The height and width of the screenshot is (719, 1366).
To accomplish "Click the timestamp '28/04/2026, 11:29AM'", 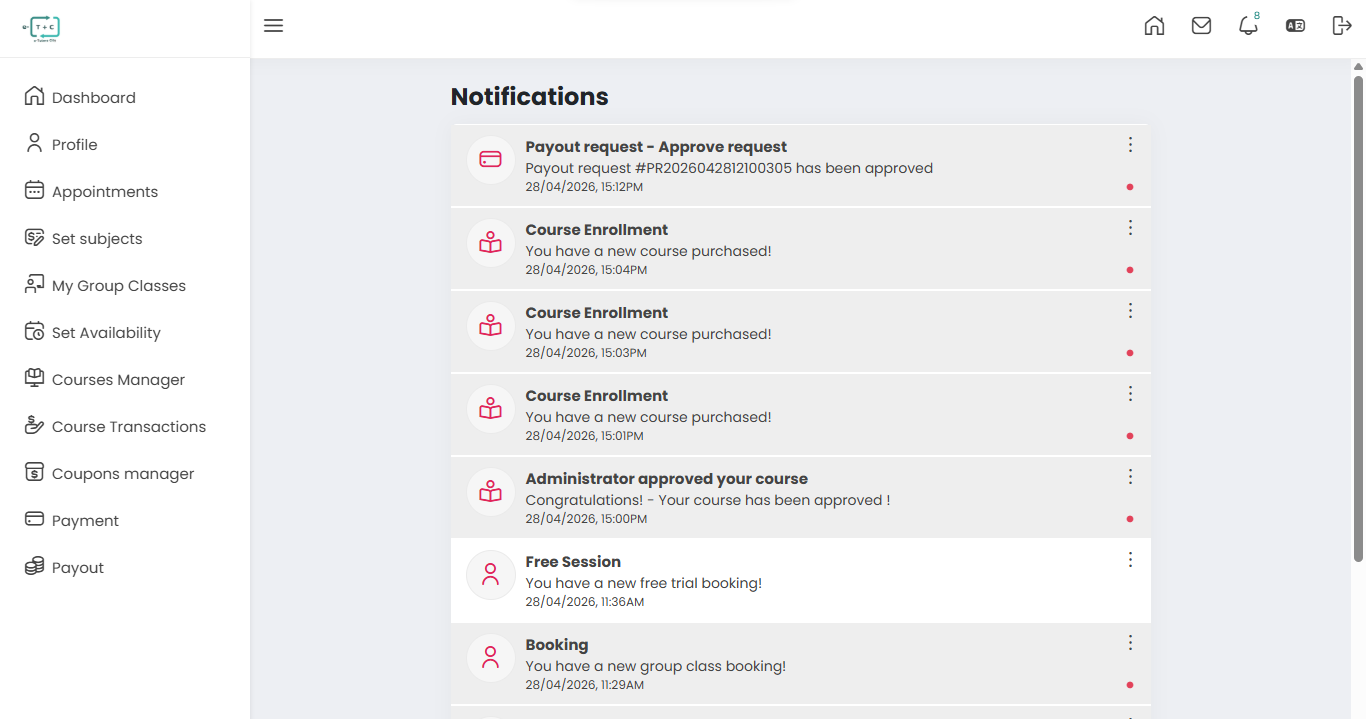I will 585,685.
